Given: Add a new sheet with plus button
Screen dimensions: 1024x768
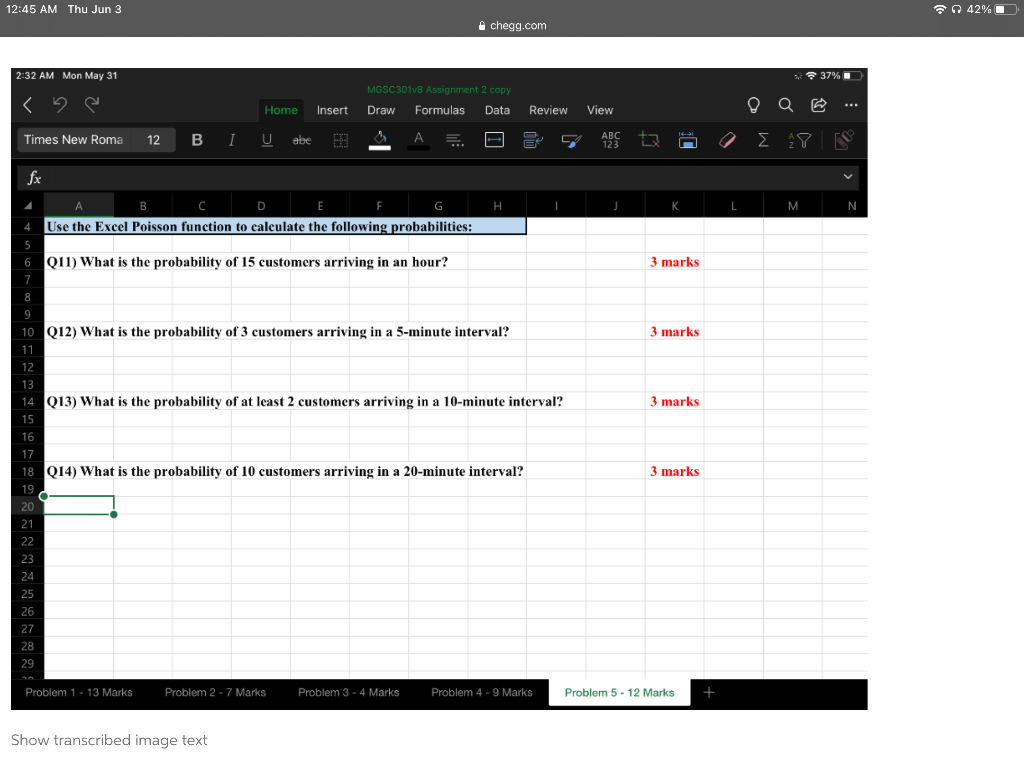Looking at the screenshot, I should tap(709, 692).
